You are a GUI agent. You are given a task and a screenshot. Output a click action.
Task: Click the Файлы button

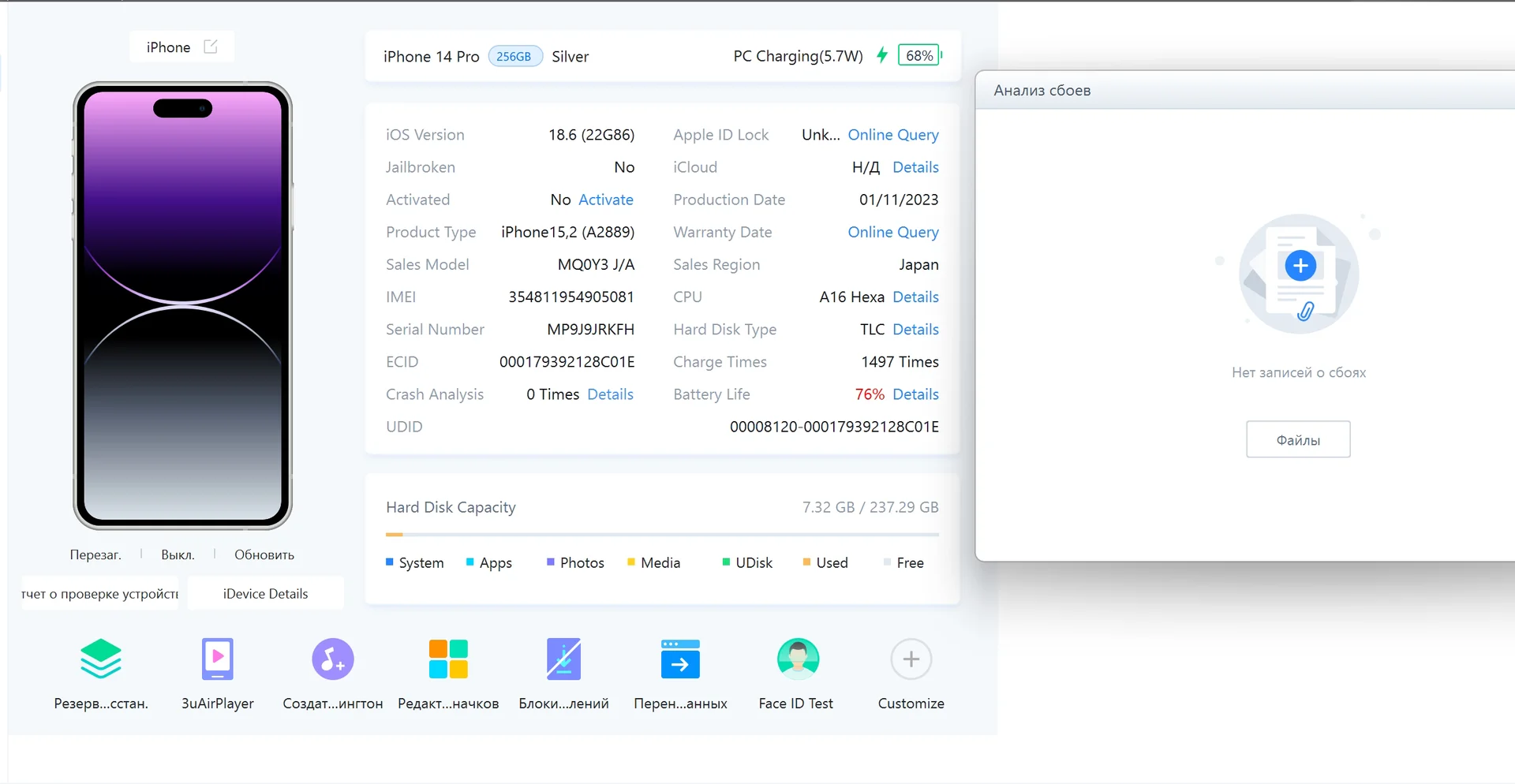point(1298,439)
